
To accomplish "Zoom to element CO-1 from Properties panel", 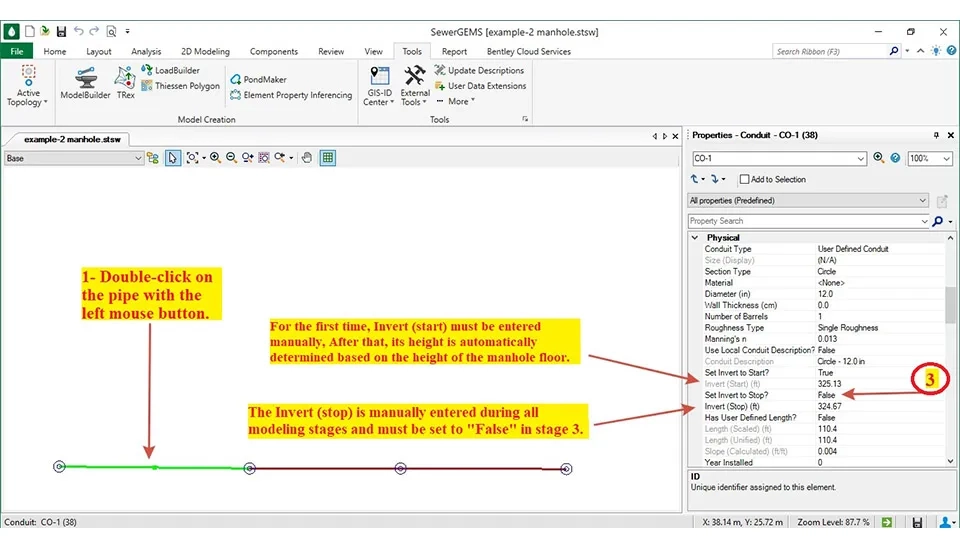I will (878, 158).
